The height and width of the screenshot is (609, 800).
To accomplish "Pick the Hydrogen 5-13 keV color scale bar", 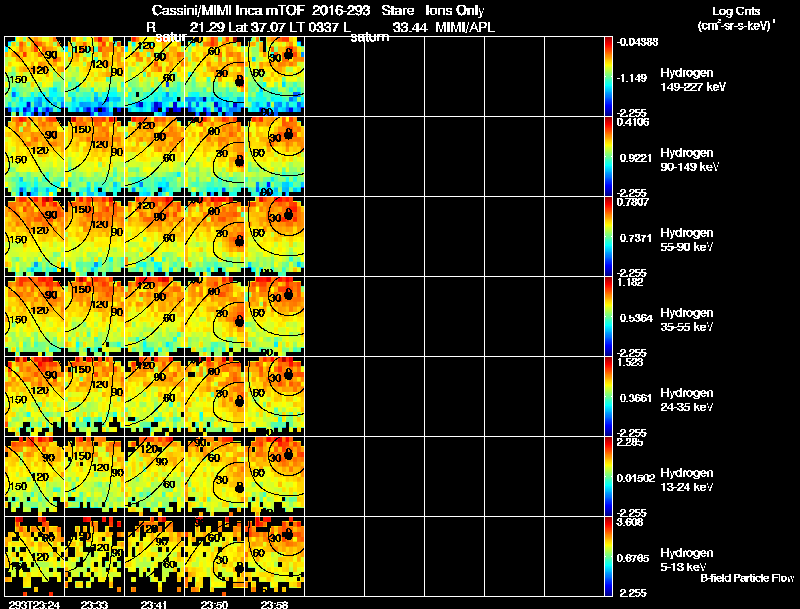I will (608, 556).
